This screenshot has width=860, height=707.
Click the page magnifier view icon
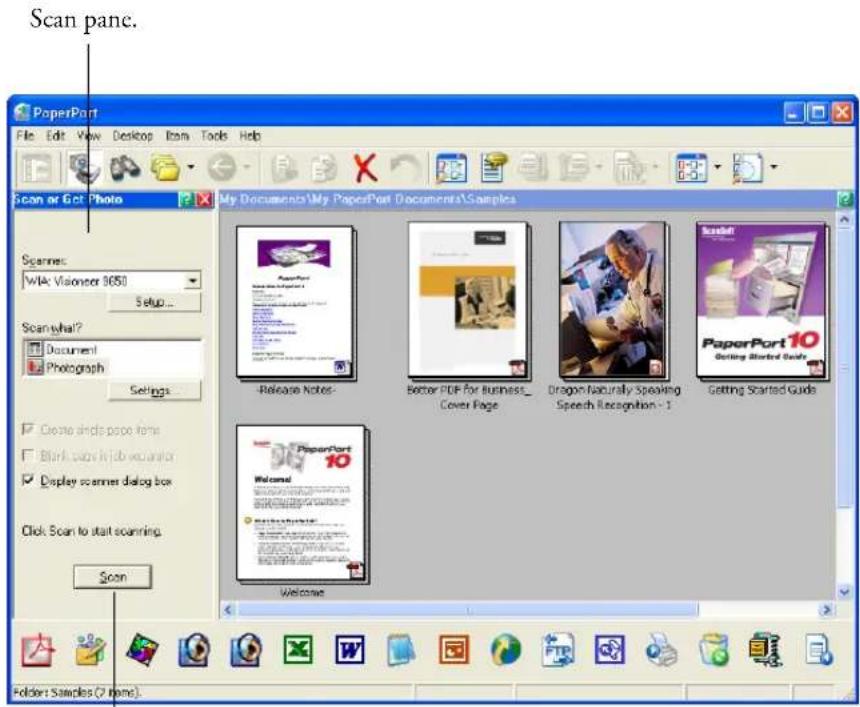748,167
